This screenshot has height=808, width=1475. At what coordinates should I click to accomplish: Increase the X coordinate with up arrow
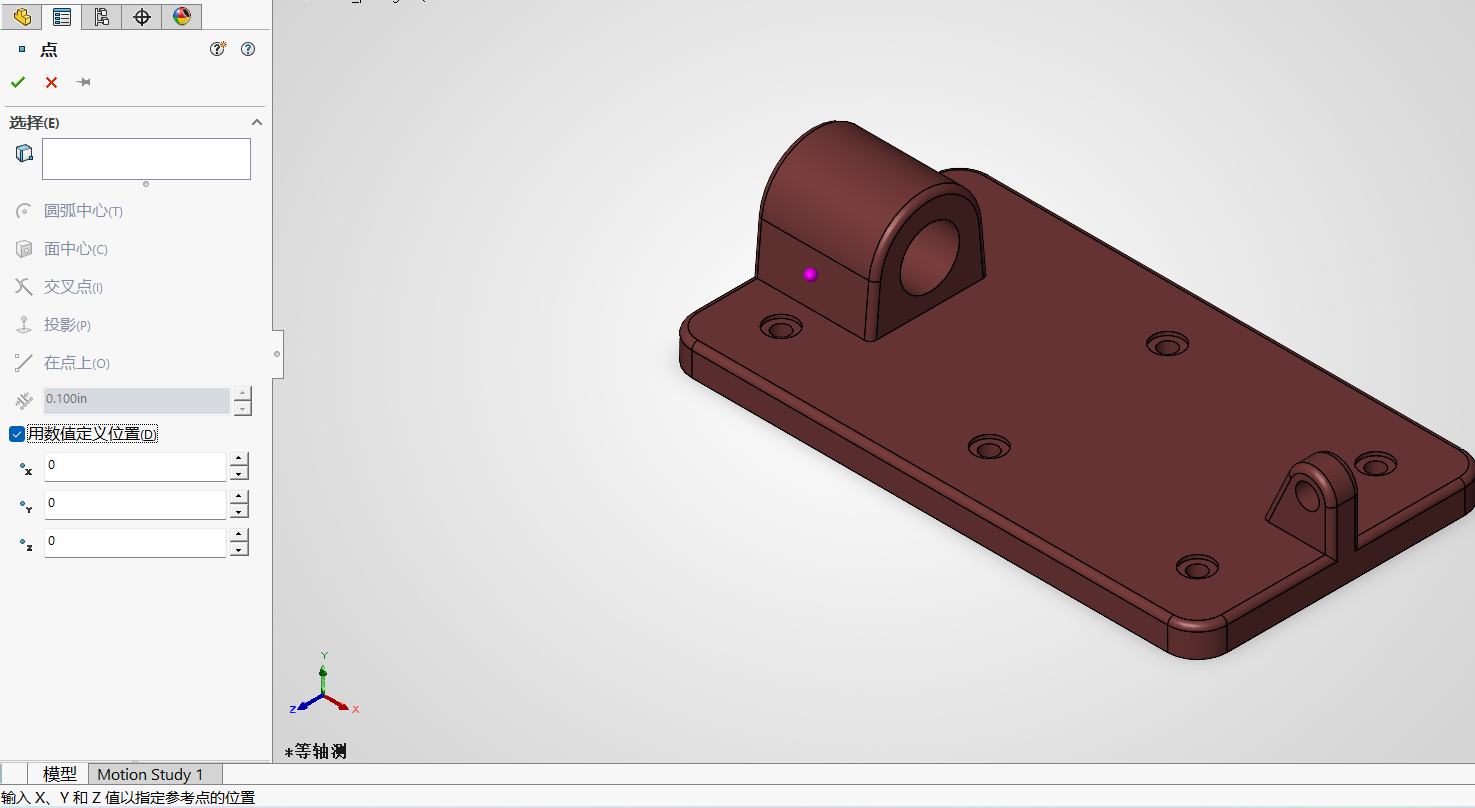pos(238,459)
